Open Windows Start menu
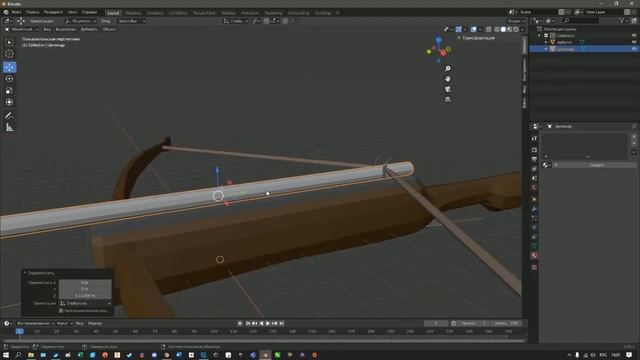 [x=6, y=355]
